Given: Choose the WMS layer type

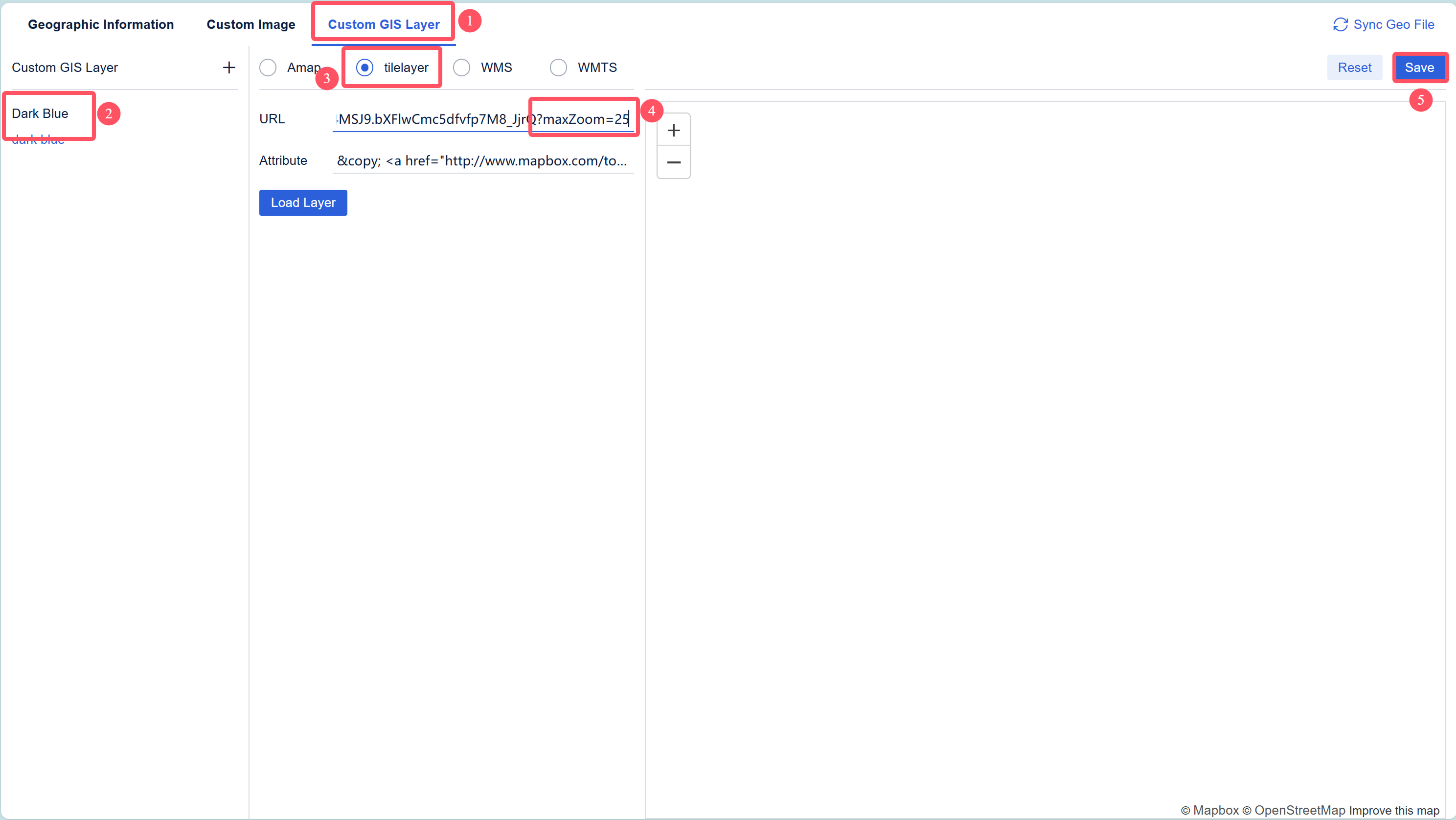Looking at the screenshot, I should point(462,67).
